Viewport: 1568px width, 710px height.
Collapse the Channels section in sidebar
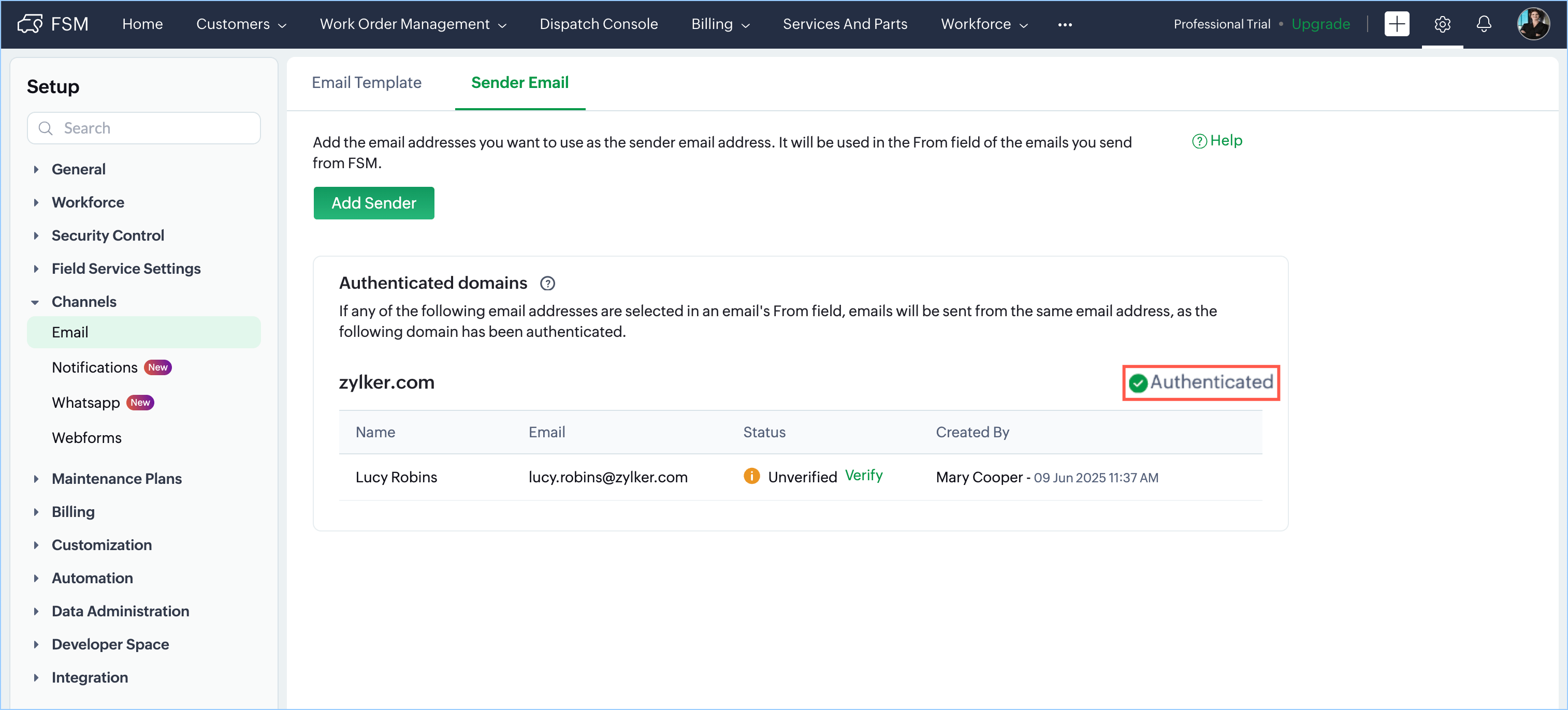tap(35, 302)
